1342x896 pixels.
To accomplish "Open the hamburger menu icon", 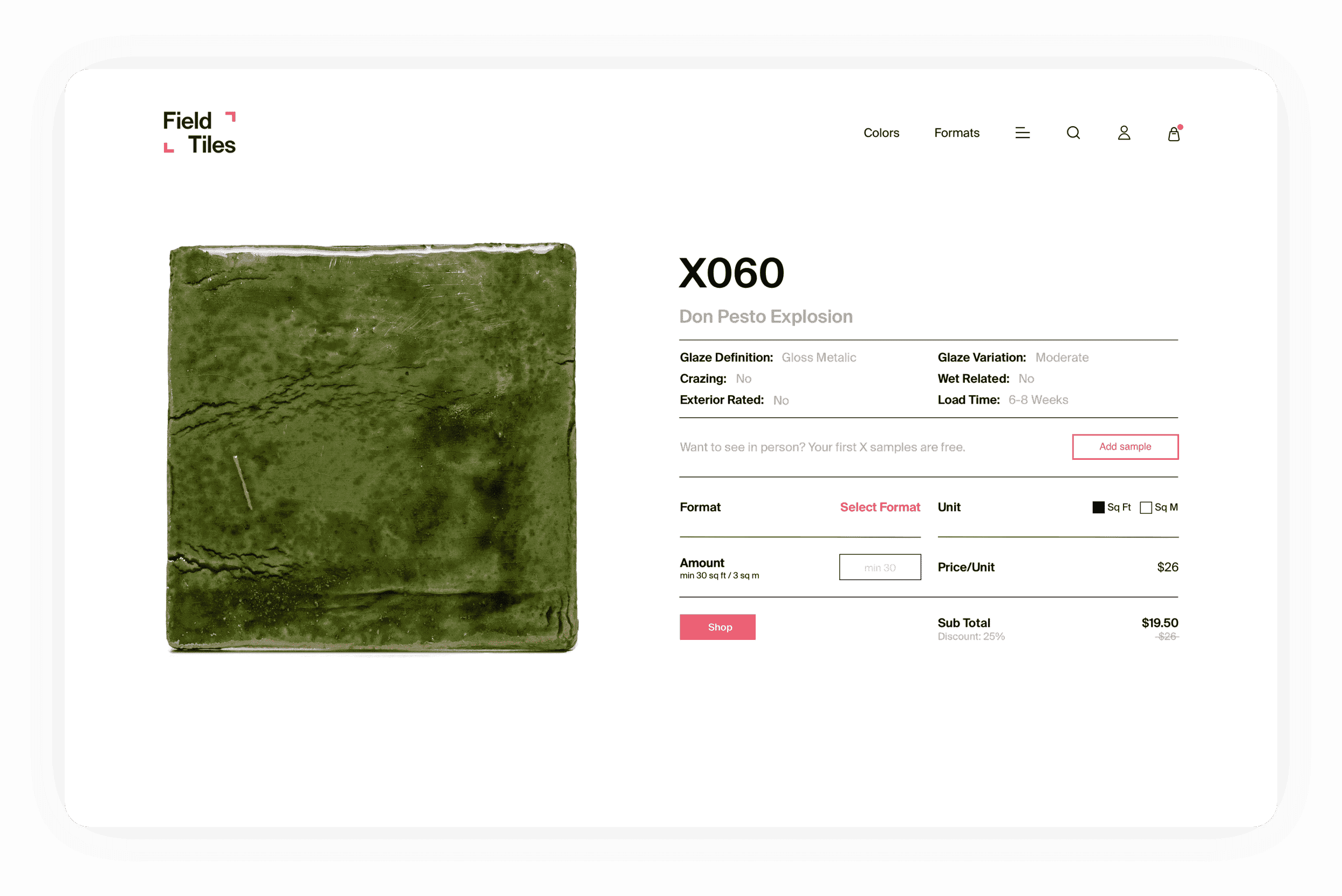I will (1022, 133).
